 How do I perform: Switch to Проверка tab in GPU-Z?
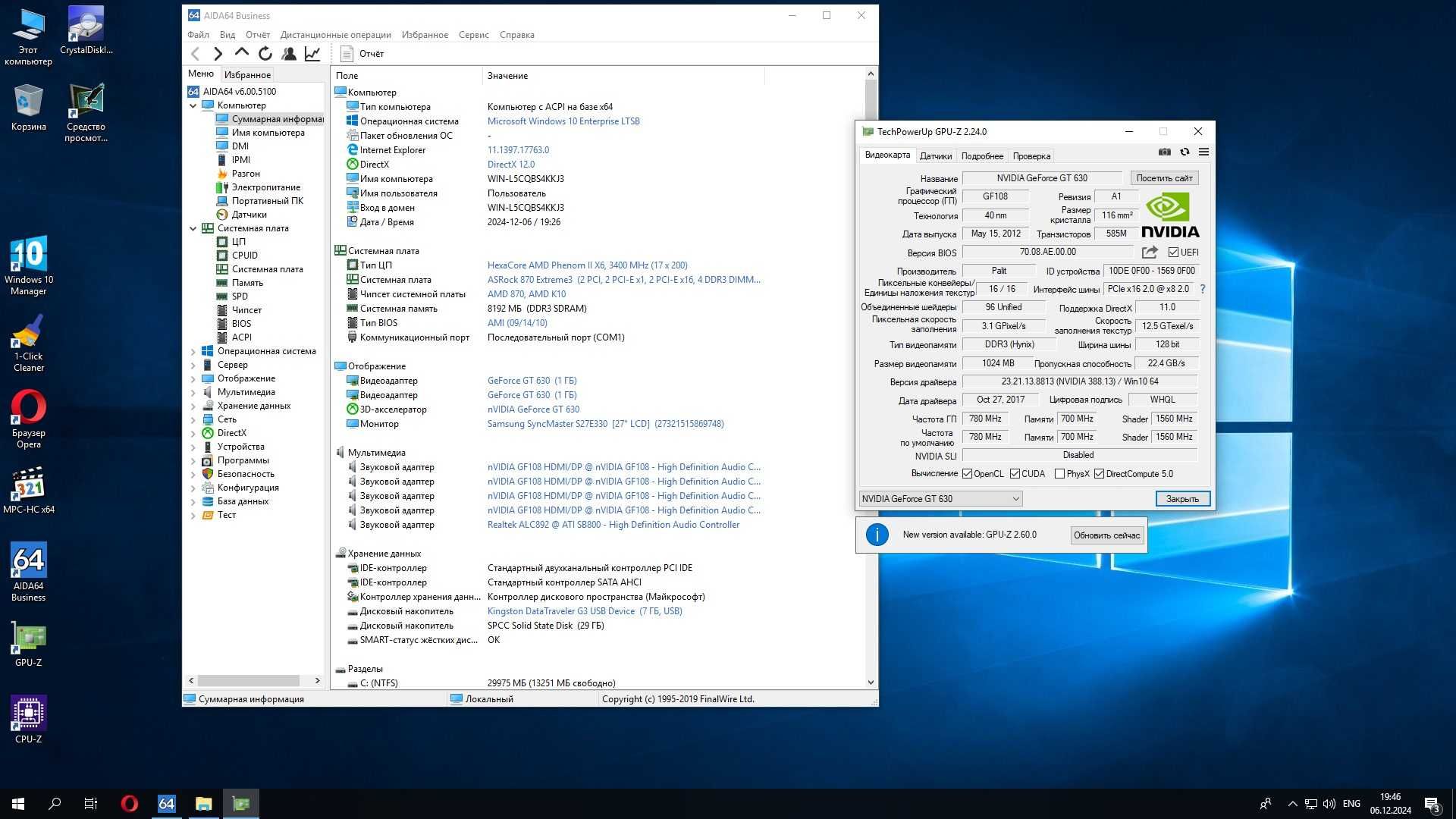(1031, 156)
